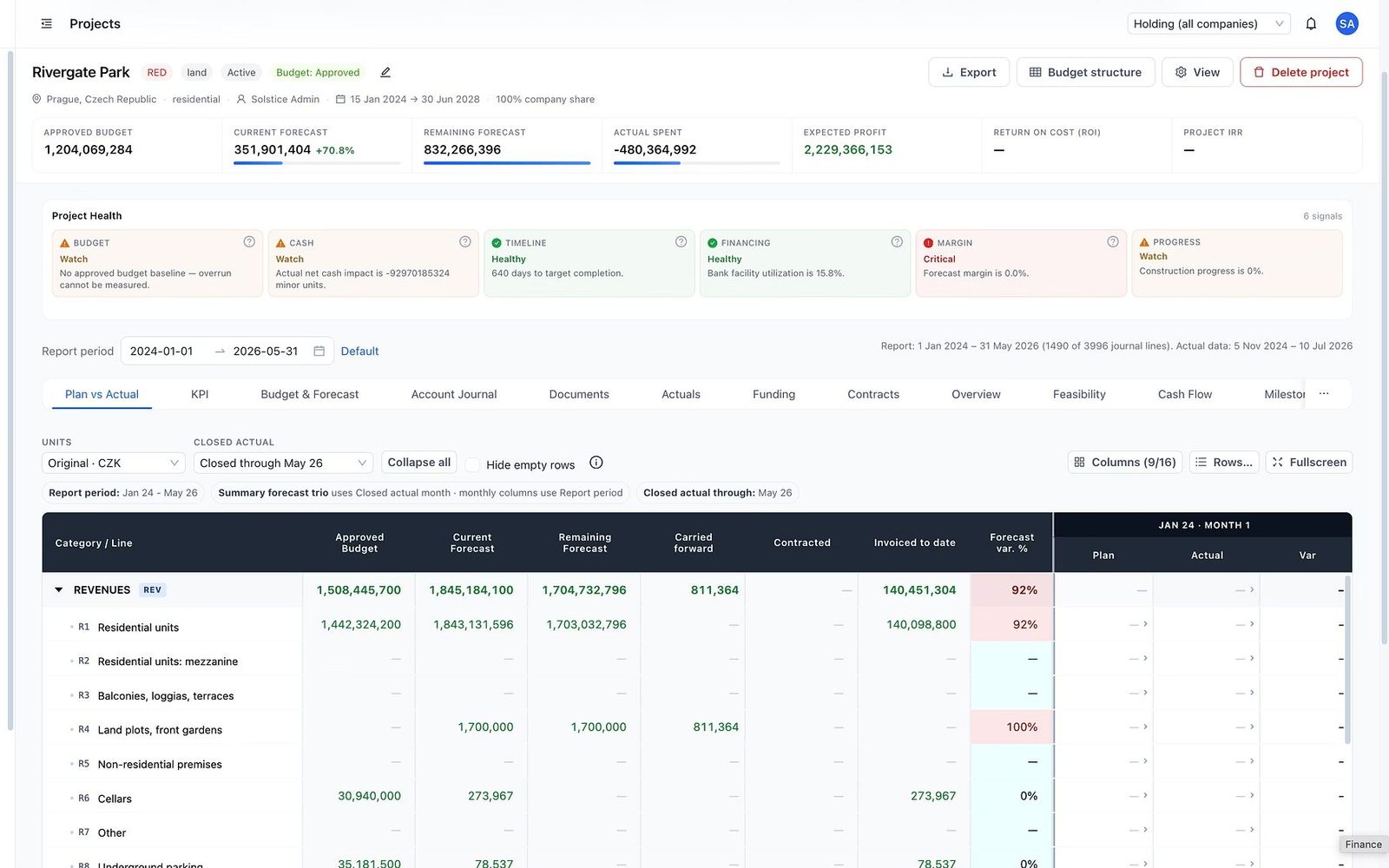1389x868 pixels.
Task: Toggle the sidebar menu icon beside Projects
Action: (x=46, y=23)
